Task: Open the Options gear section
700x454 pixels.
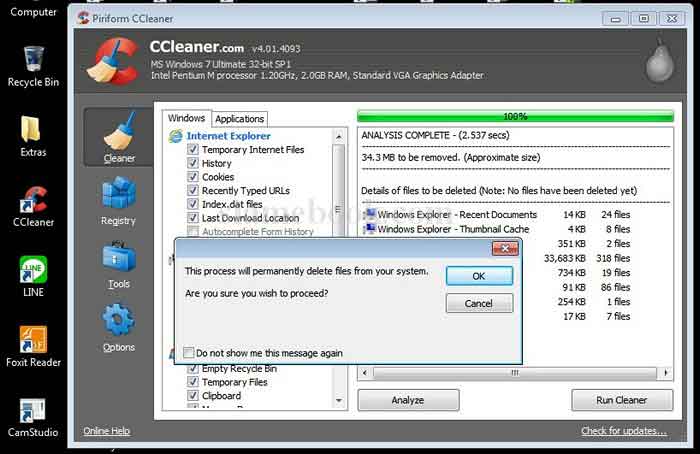Action: point(118,328)
